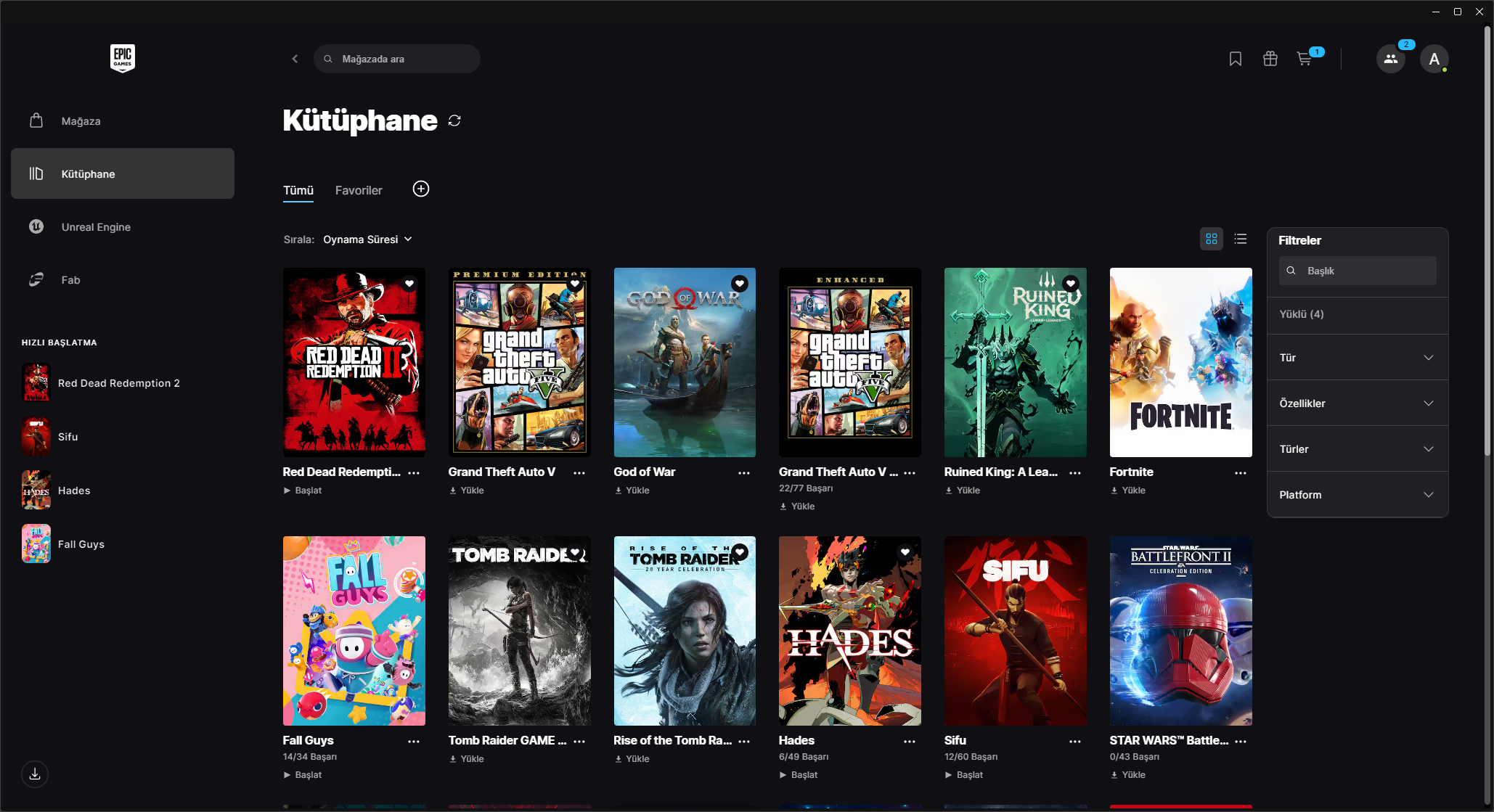Launch Hades with Başlat
This screenshot has width=1494, height=812.
[x=799, y=775]
